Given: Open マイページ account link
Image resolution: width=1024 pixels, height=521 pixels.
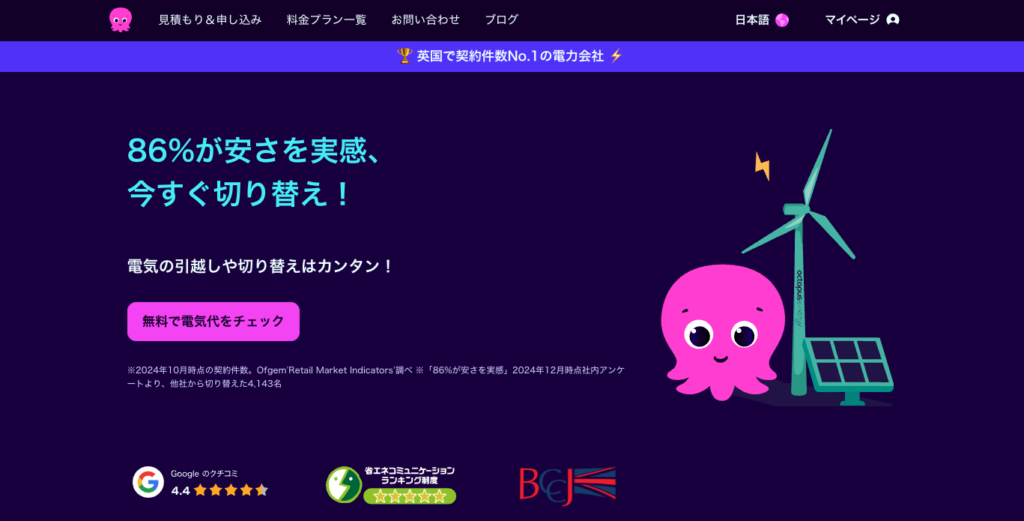Looking at the screenshot, I should (852, 20).
